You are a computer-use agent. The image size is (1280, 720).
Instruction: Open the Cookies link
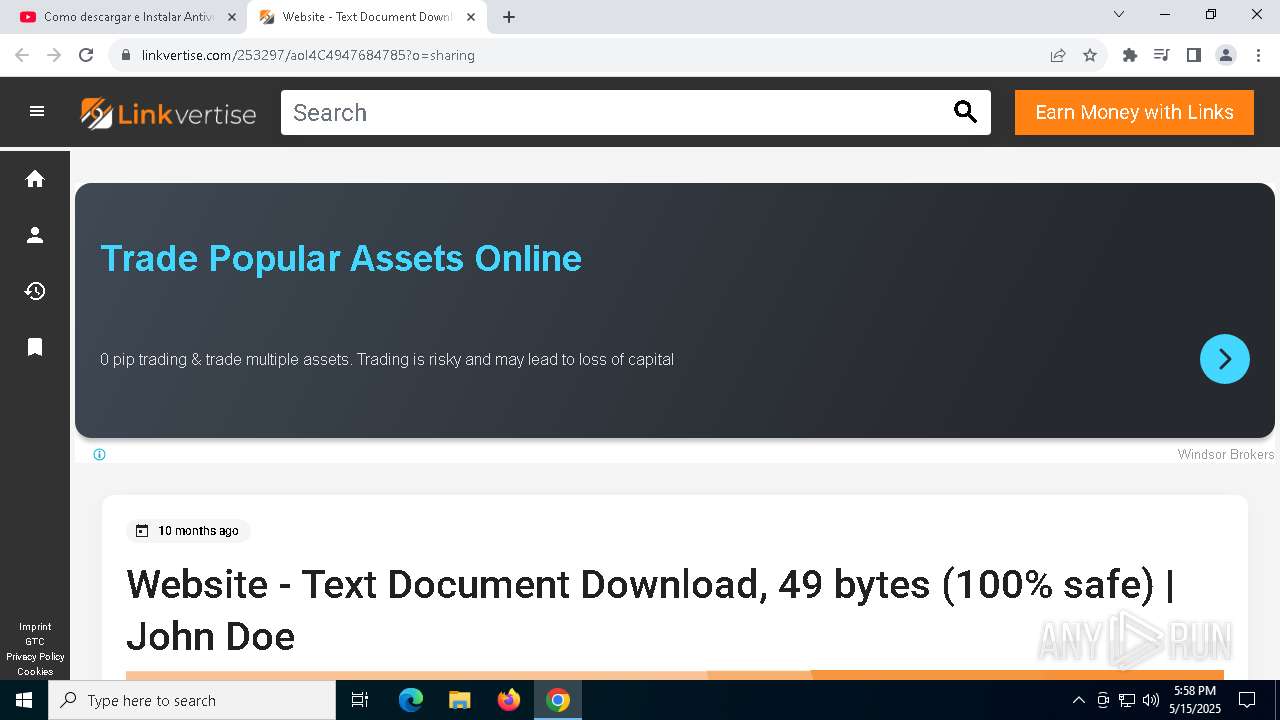[35, 672]
